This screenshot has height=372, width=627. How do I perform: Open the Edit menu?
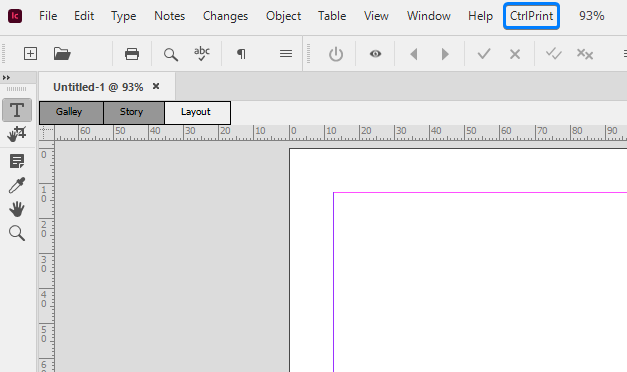[84, 16]
